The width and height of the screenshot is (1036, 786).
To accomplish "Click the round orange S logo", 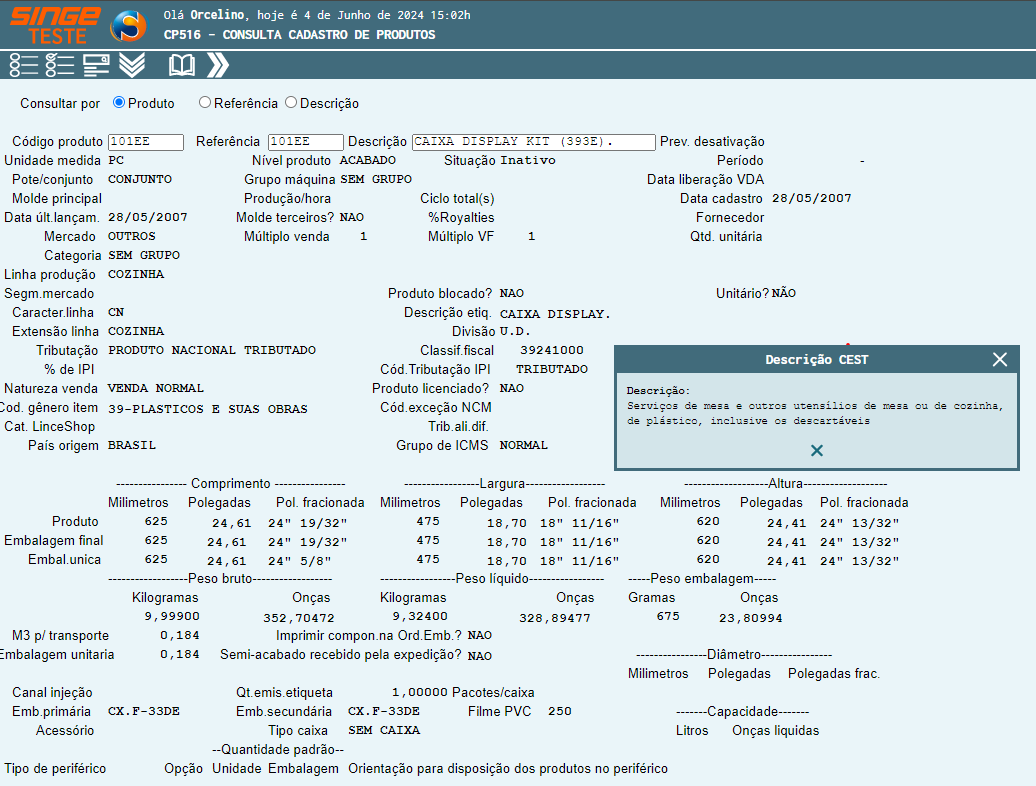I will click(128, 25).
